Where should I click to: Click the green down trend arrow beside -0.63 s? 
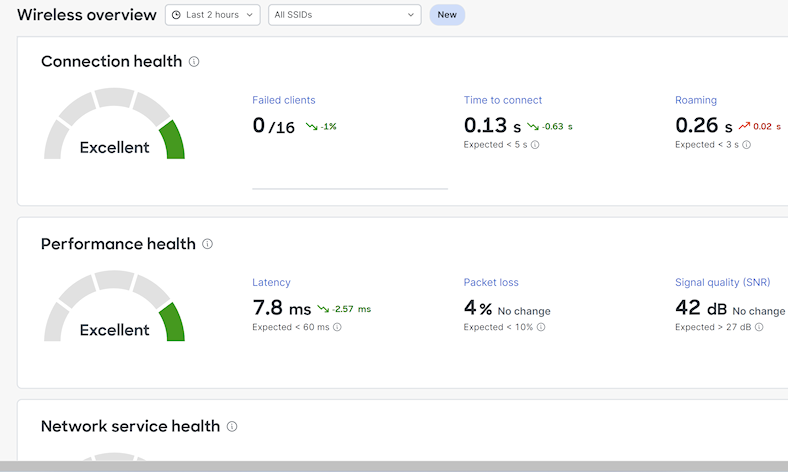(533, 127)
